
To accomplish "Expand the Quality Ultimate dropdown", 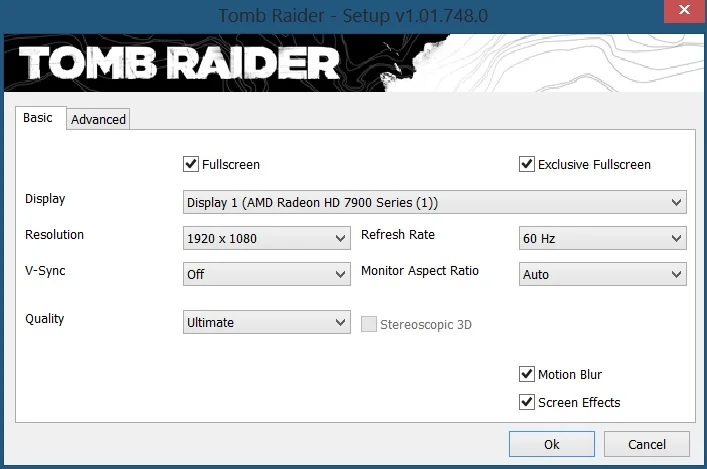I will 266,322.
